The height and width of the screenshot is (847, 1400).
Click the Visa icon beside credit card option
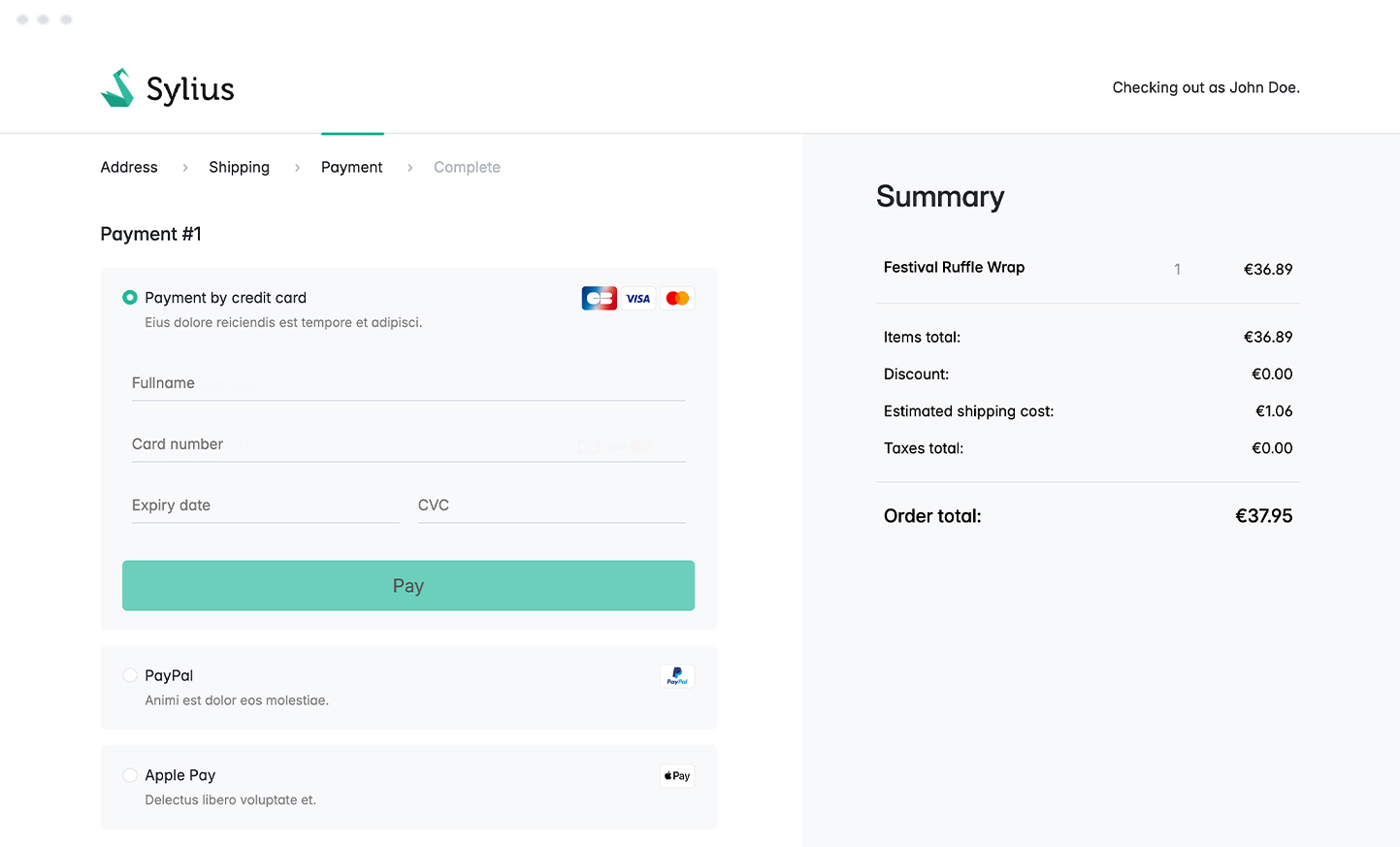[638, 298]
